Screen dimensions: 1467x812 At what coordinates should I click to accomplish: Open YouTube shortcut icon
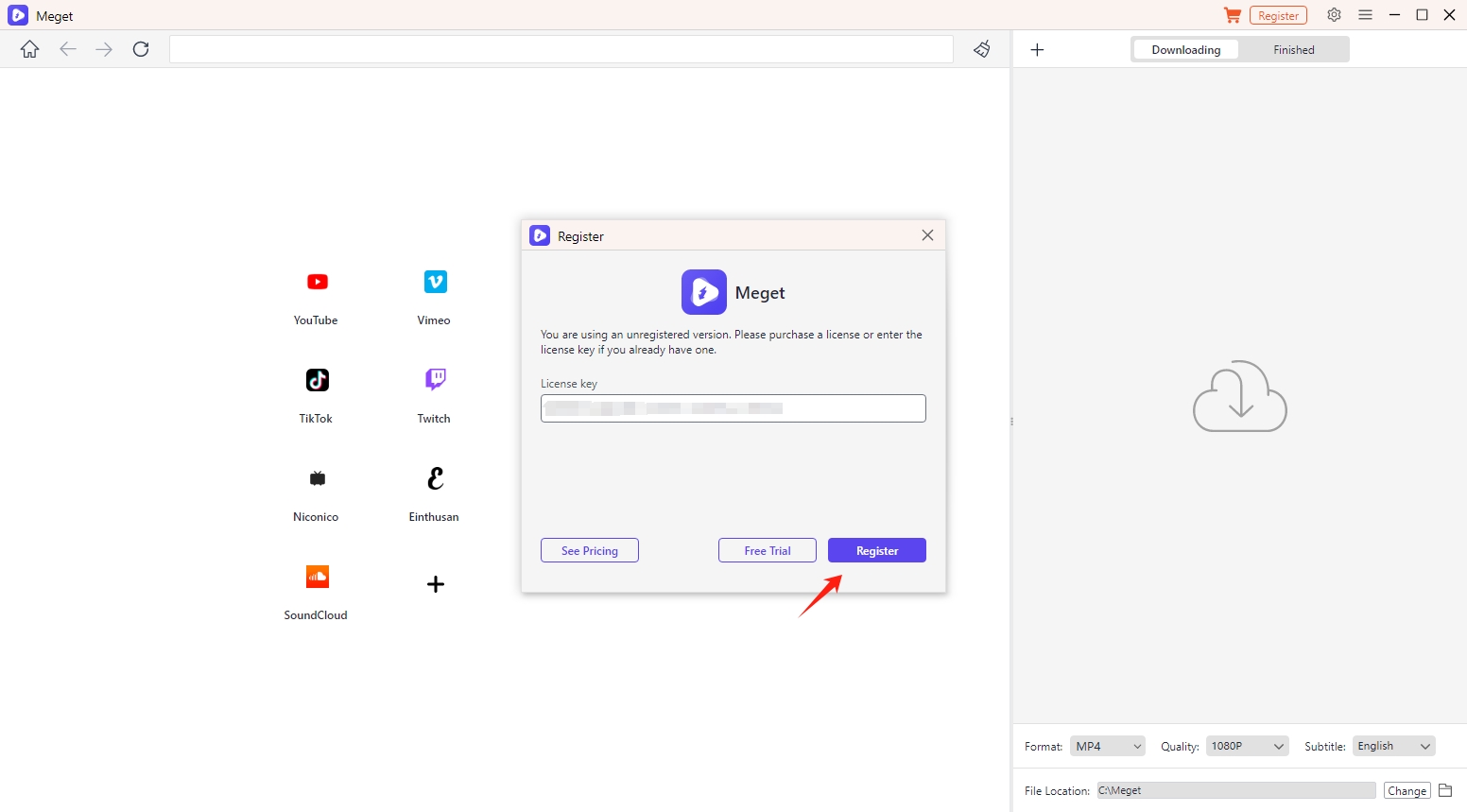coord(317,282)
